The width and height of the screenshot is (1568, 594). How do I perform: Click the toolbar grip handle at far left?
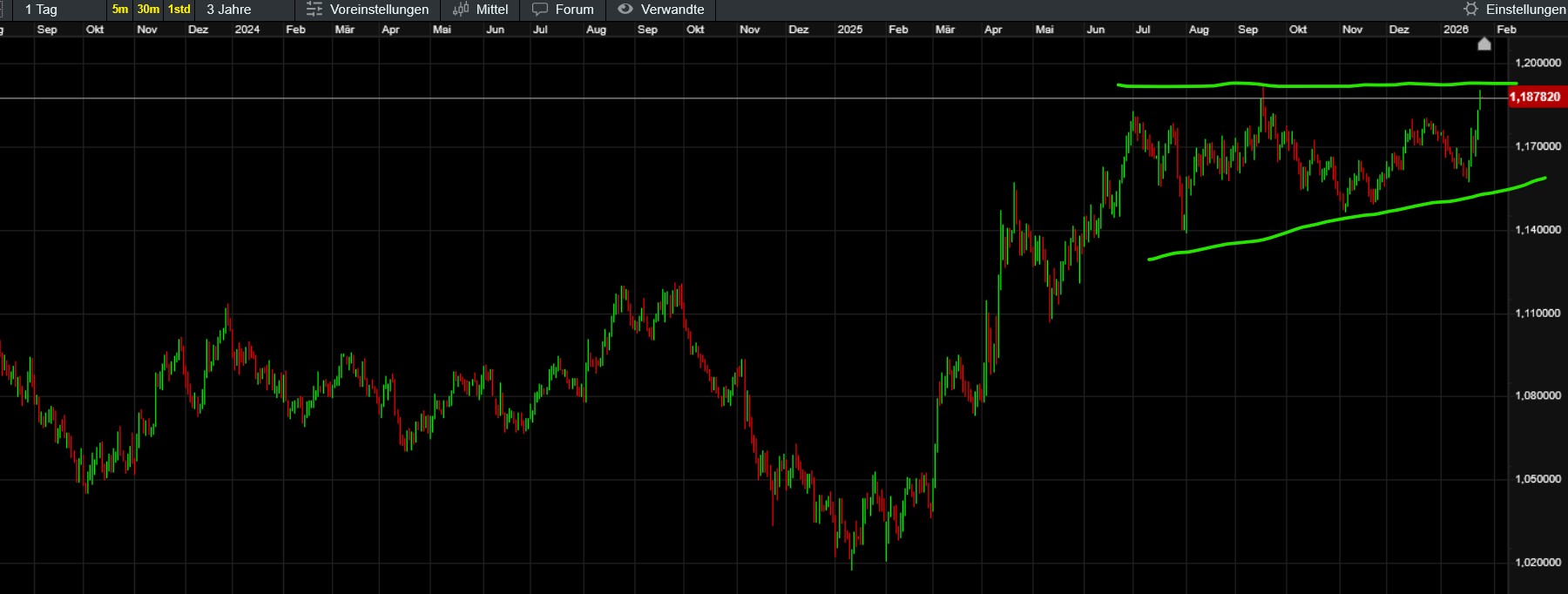pos(3,10)
